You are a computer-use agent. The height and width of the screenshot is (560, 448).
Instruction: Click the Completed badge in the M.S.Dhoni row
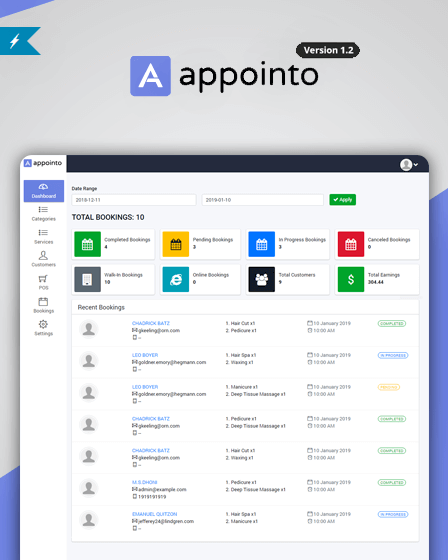(x=392, y=482)
